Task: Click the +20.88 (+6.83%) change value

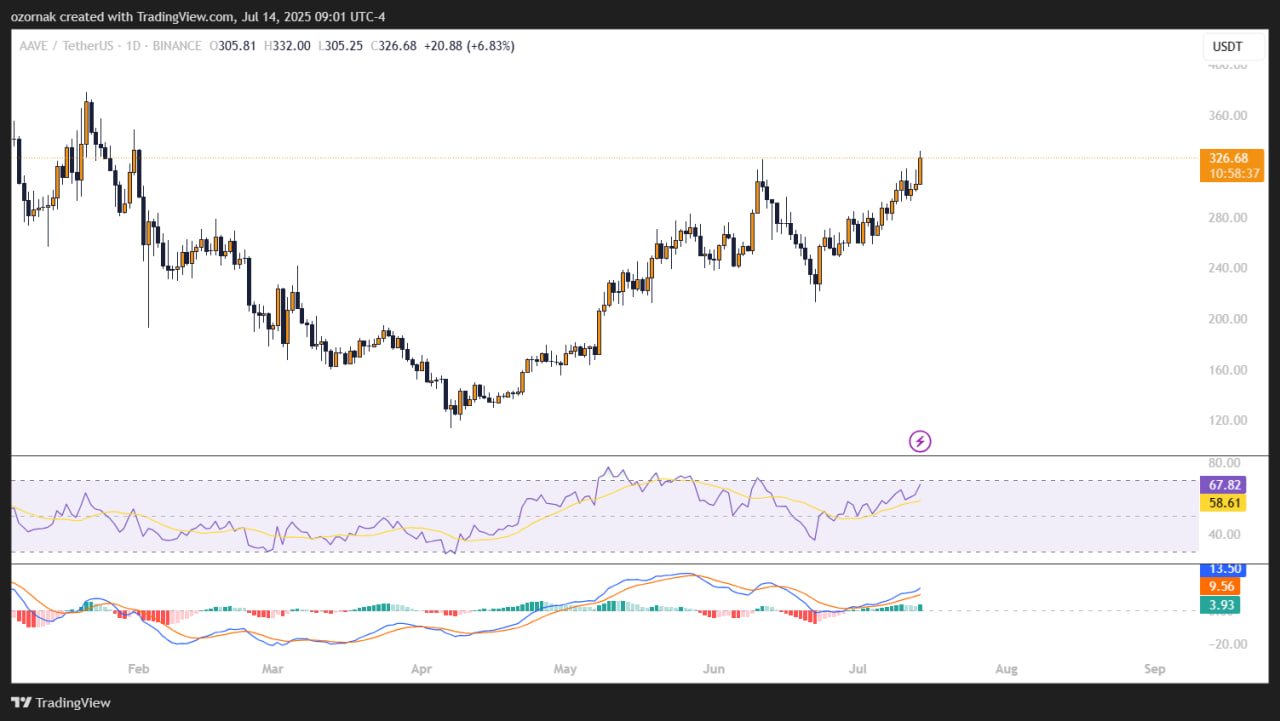Action: (x=469, y=46)
